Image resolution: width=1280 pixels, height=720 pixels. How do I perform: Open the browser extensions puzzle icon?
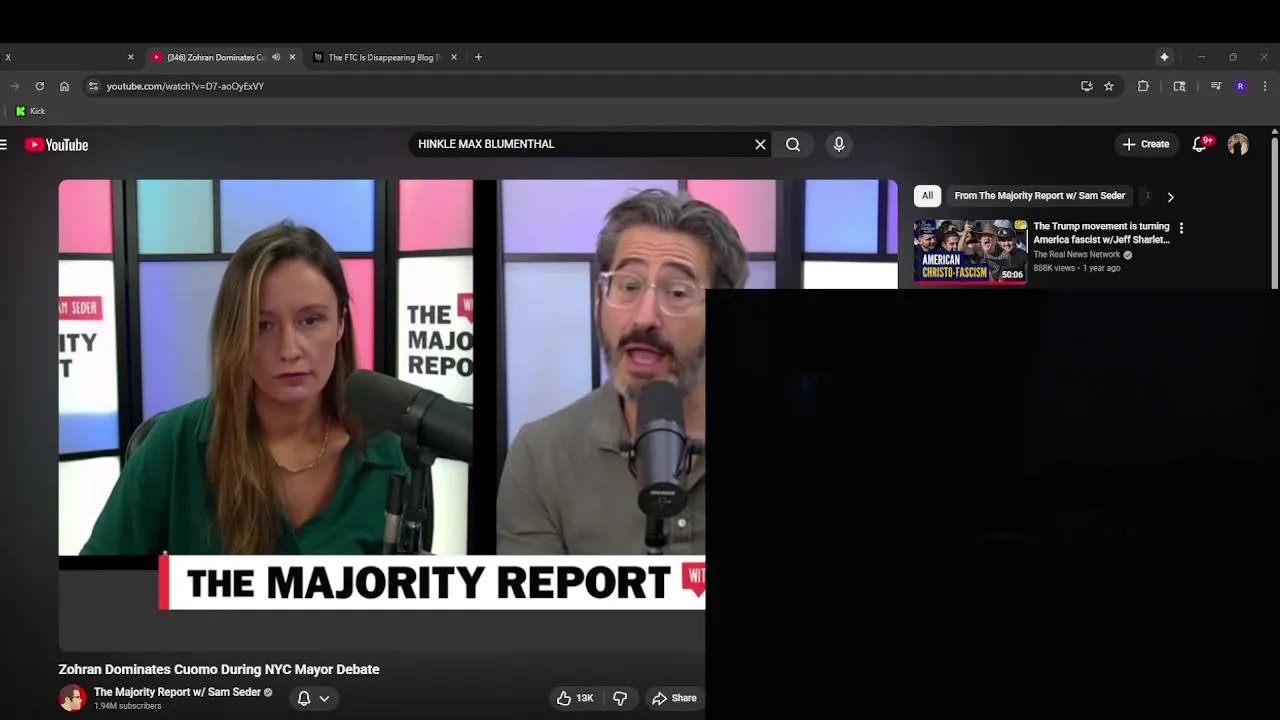[x=1143, y=86]
